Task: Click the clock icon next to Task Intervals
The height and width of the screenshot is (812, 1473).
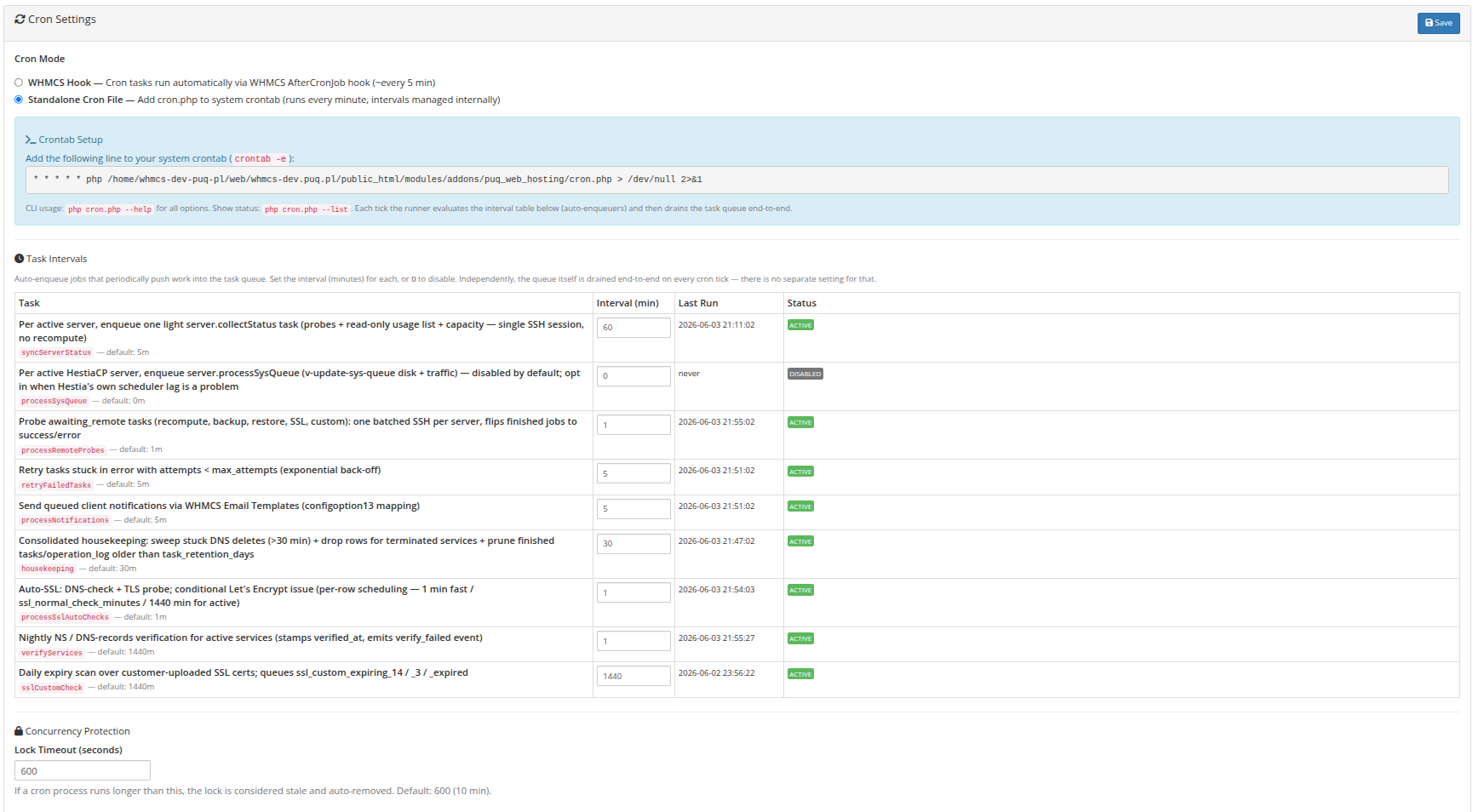Action: coord(20,259)
